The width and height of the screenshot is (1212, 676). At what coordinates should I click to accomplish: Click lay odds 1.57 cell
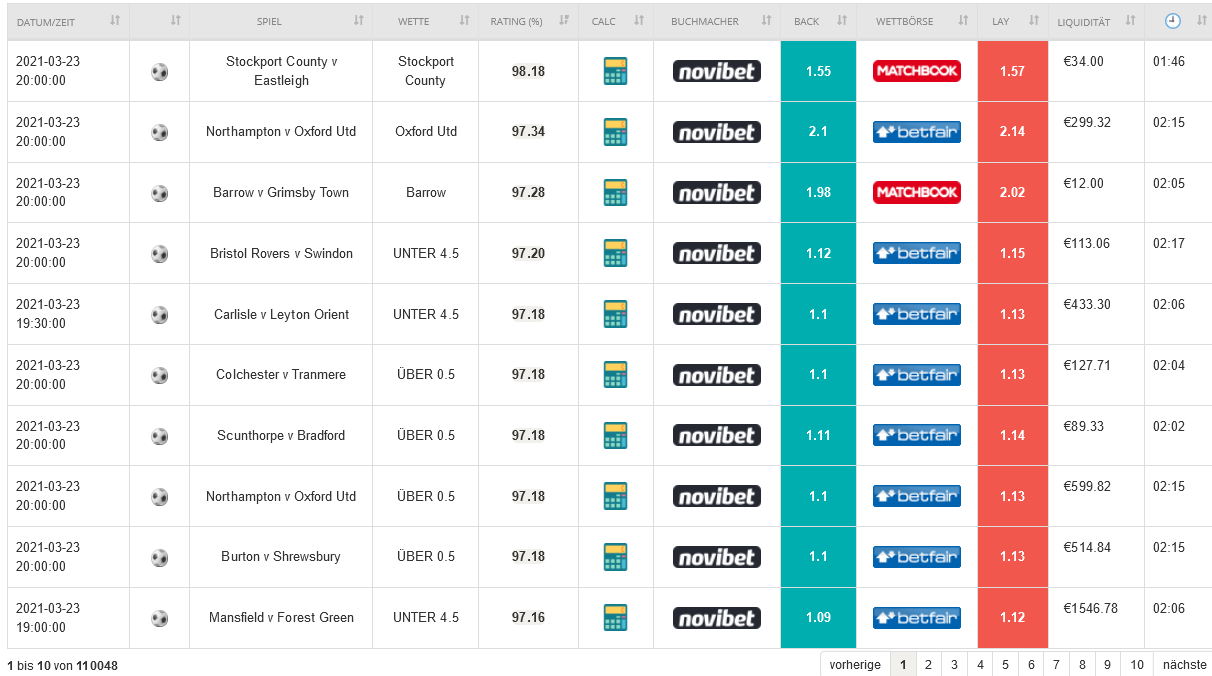pos(1013,71)
